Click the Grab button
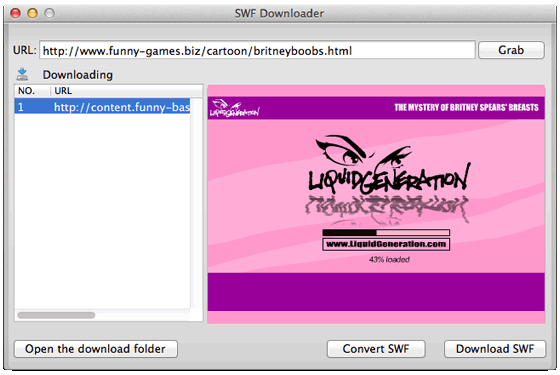The height and width of the screenshot is (375, 560). tap(511, 50)
